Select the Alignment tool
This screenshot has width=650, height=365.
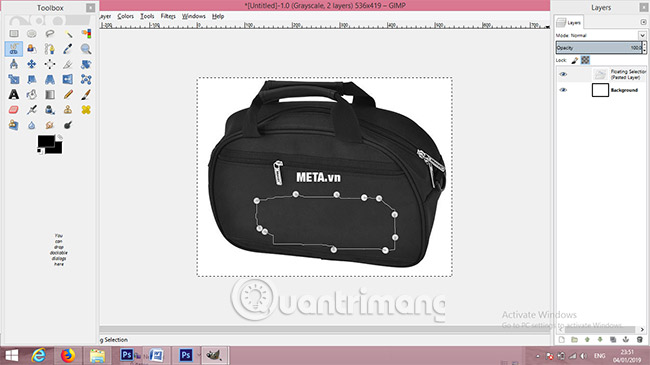50,64
